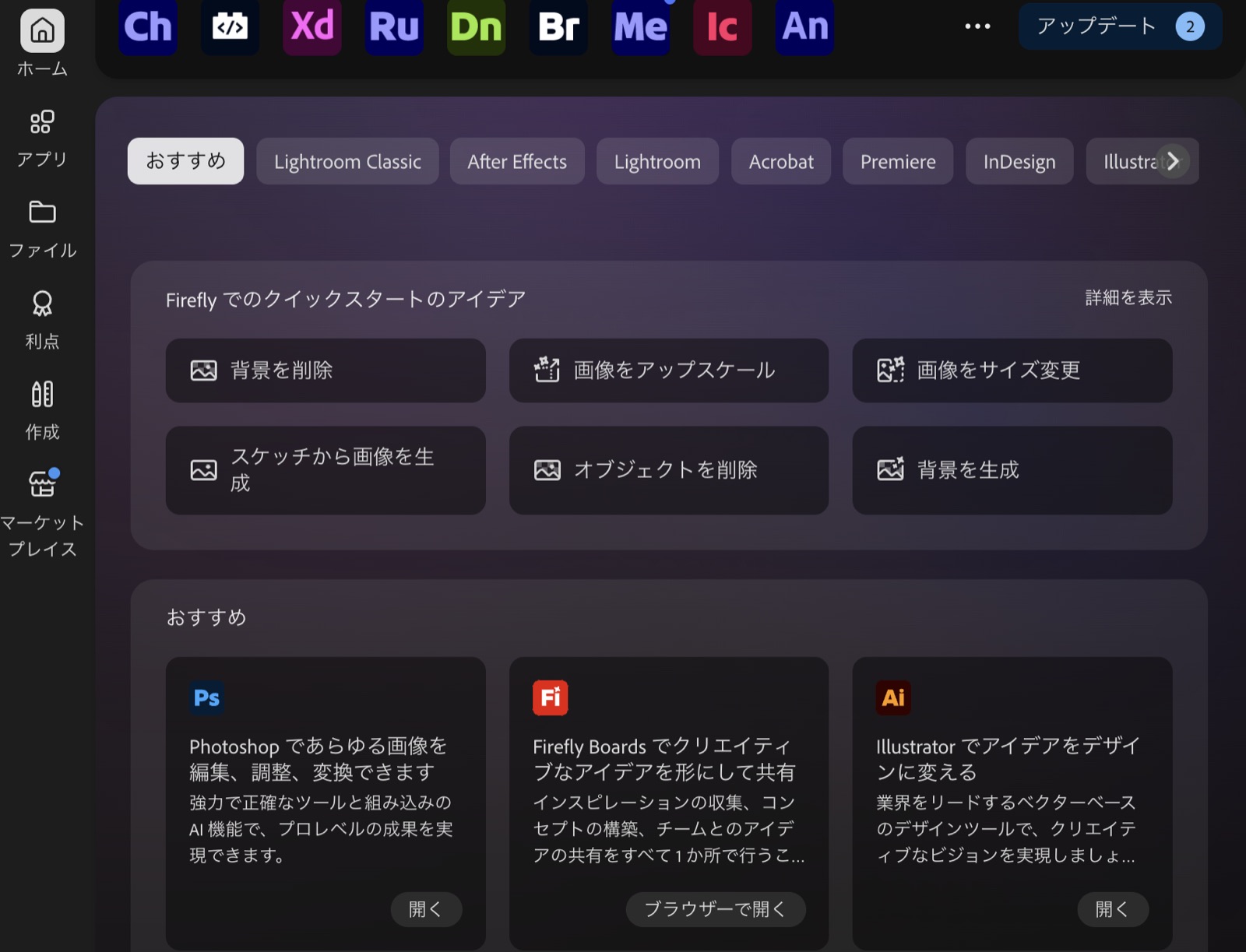Start スケッチから画像を生成 quick action

pos(326,470)
